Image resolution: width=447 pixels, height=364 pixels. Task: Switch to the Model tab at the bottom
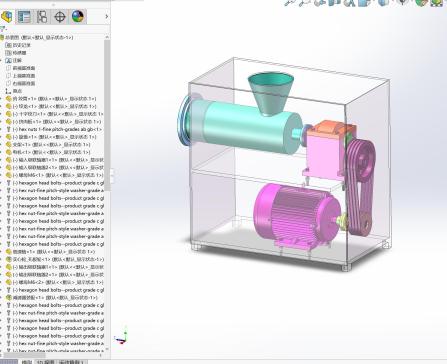tap(26, 362)
